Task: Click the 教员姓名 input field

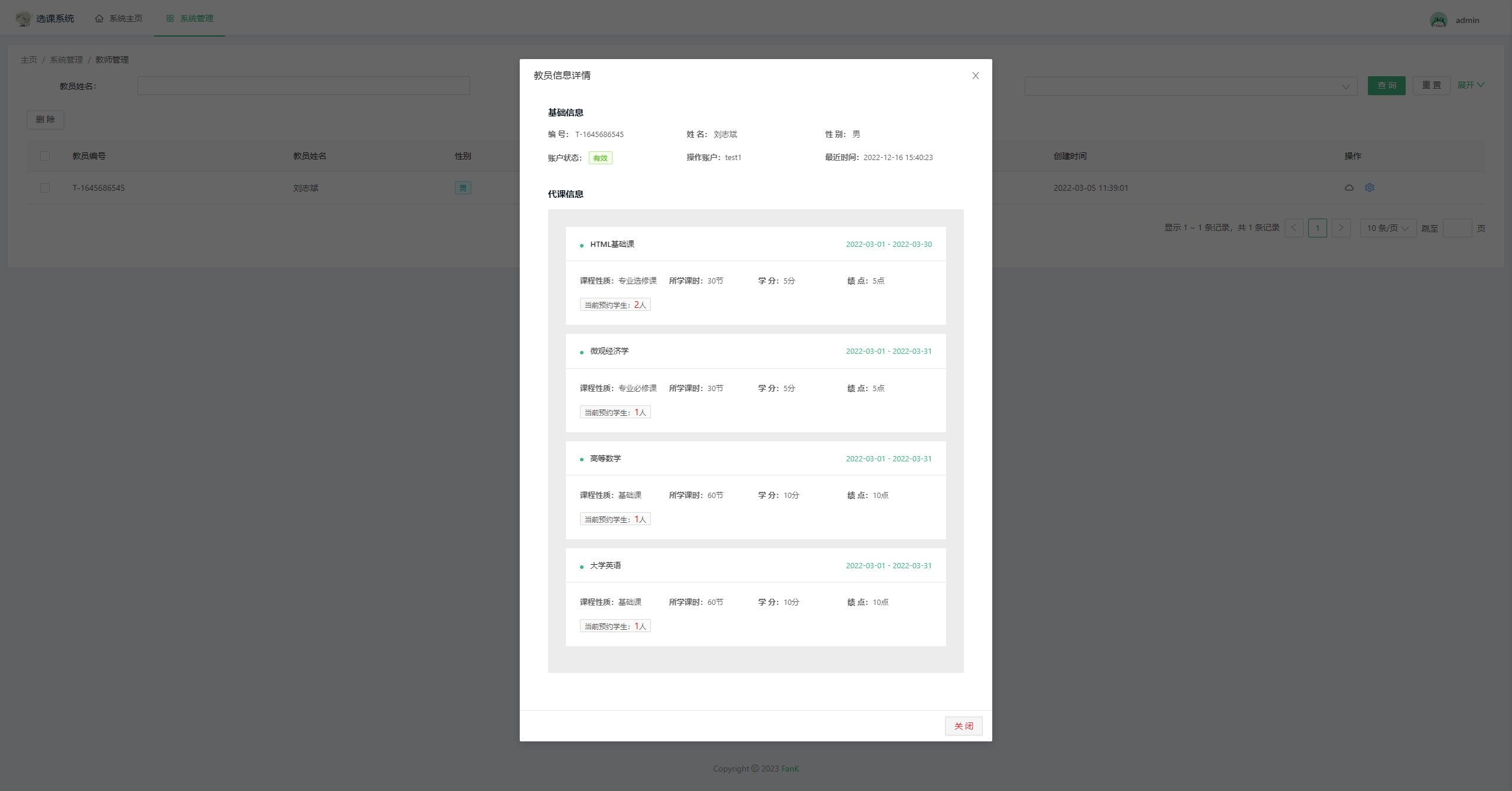Action: pos(304,86)
